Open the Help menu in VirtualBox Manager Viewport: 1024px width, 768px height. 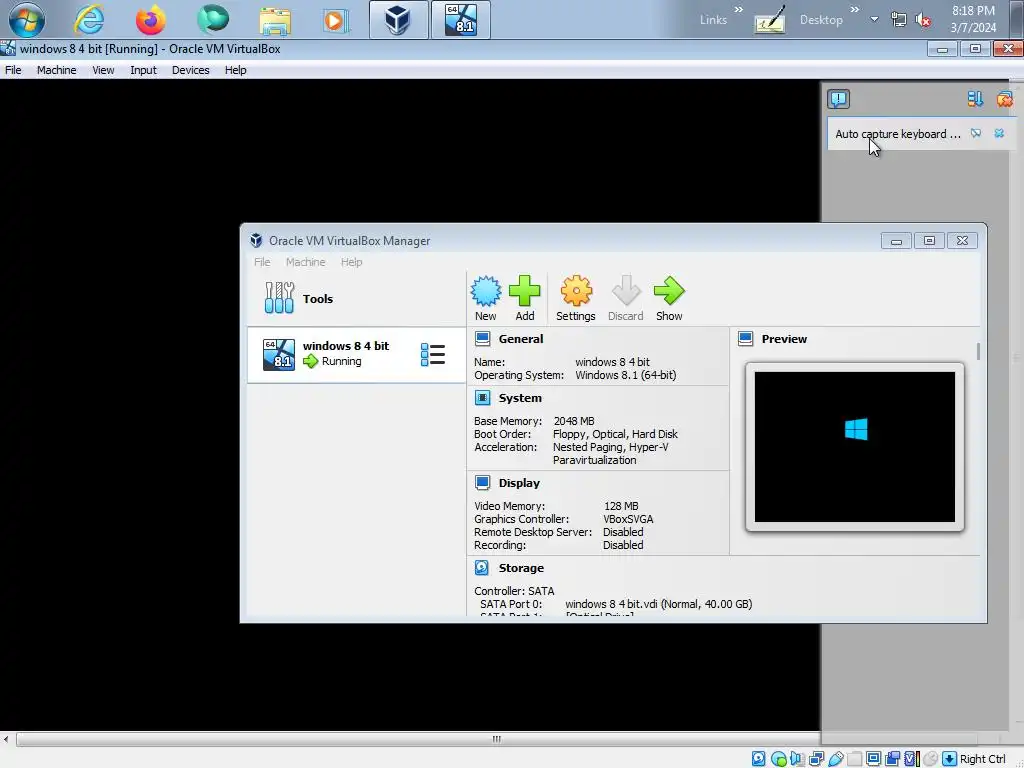[351, 262]
